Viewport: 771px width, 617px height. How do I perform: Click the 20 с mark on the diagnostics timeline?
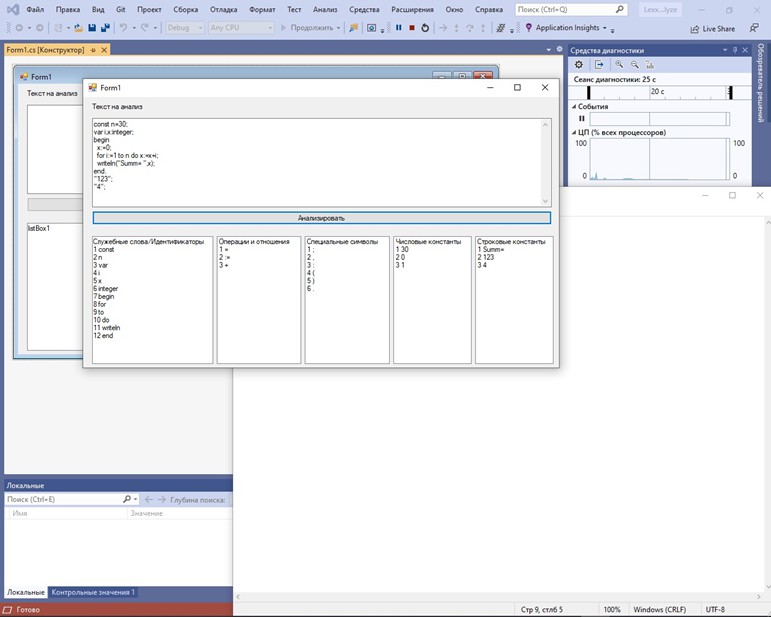[657, 91]
